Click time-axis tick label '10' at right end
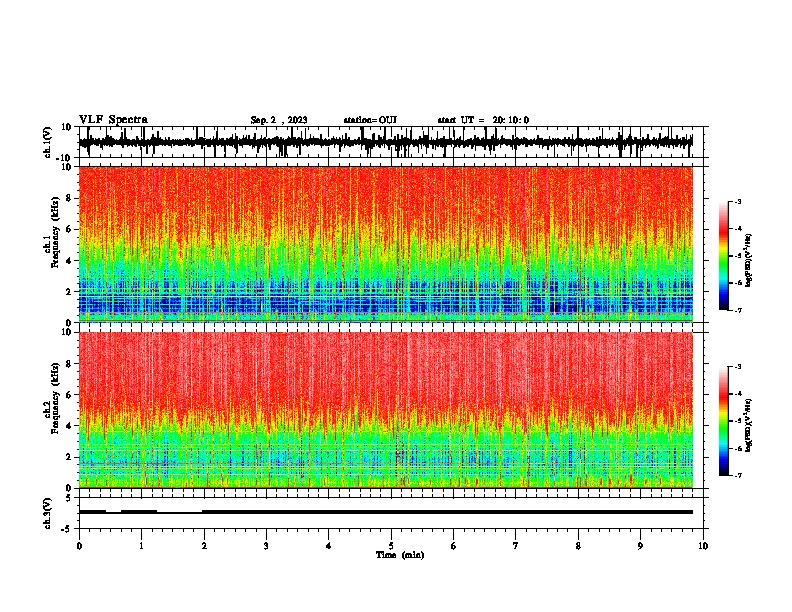The width and height of the screenshot is (792, 612). [703, 546]
